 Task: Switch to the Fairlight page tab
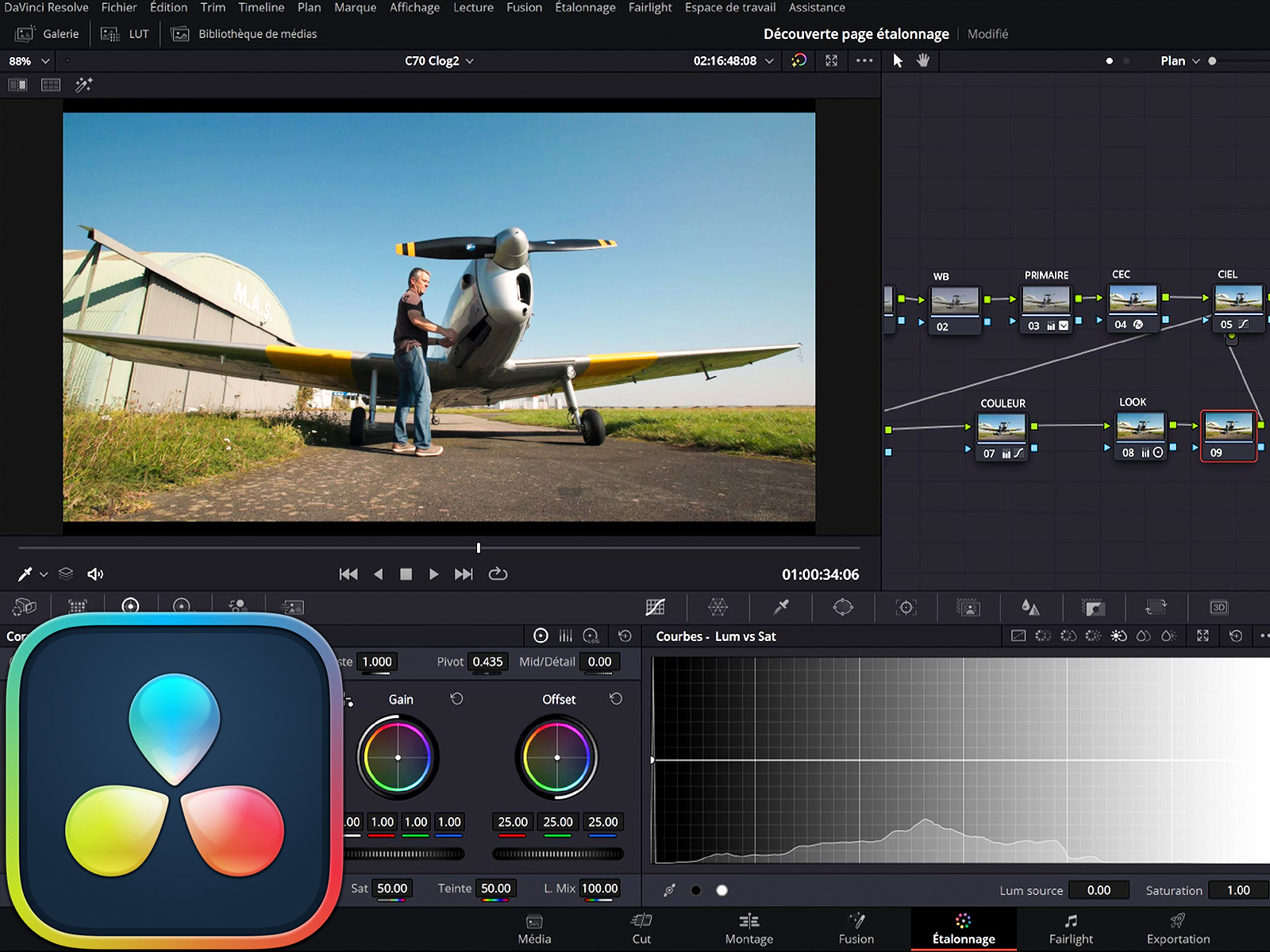[1071, 928]
